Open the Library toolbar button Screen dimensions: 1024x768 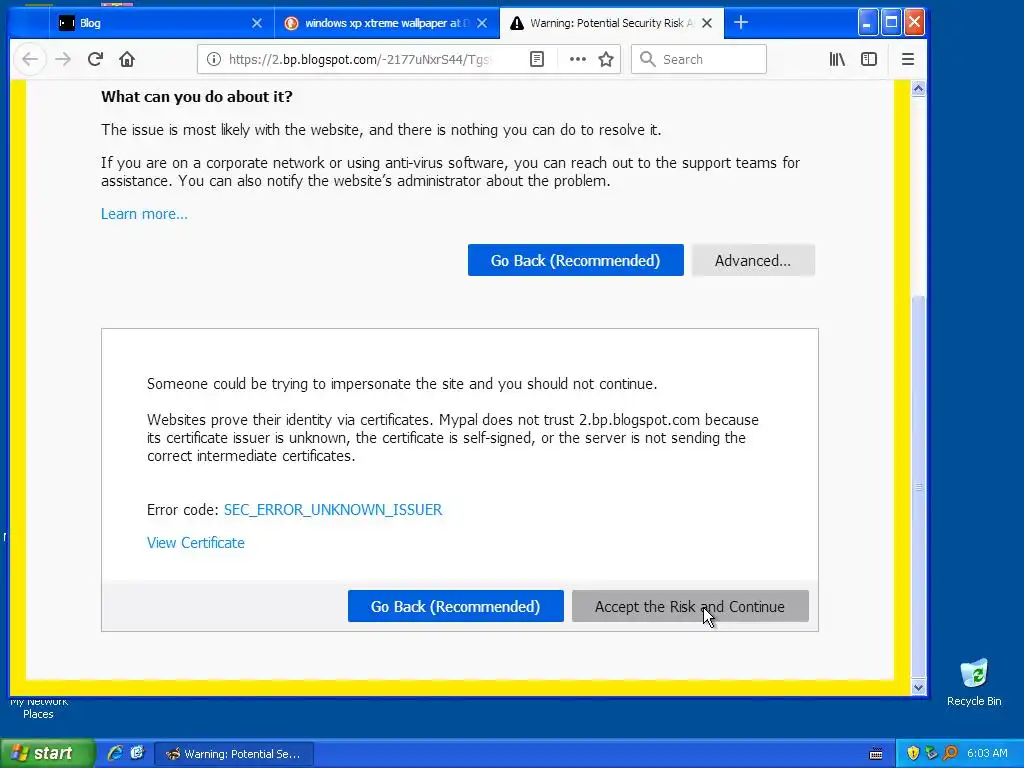click(x=837, y=59)
